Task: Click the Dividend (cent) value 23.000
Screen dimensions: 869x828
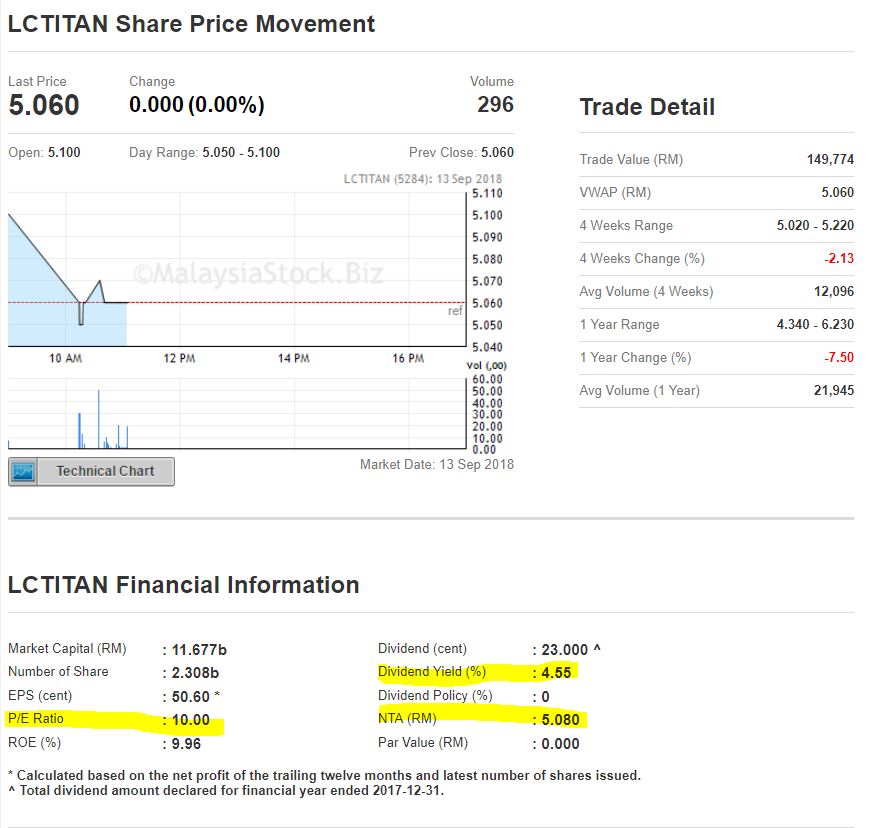Action: [564, 650]
